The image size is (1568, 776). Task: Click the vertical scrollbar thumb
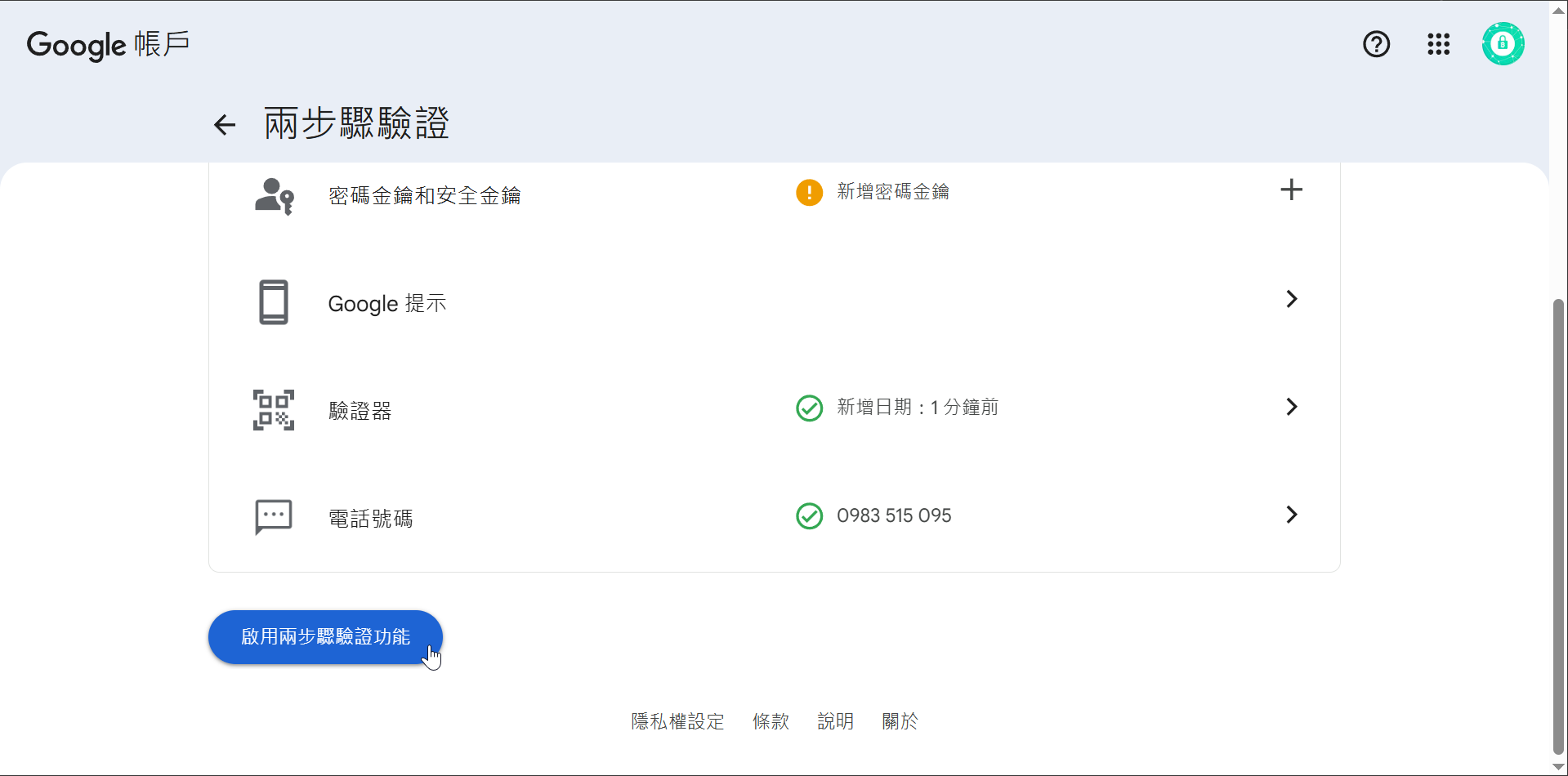[x=1558, y=527]
